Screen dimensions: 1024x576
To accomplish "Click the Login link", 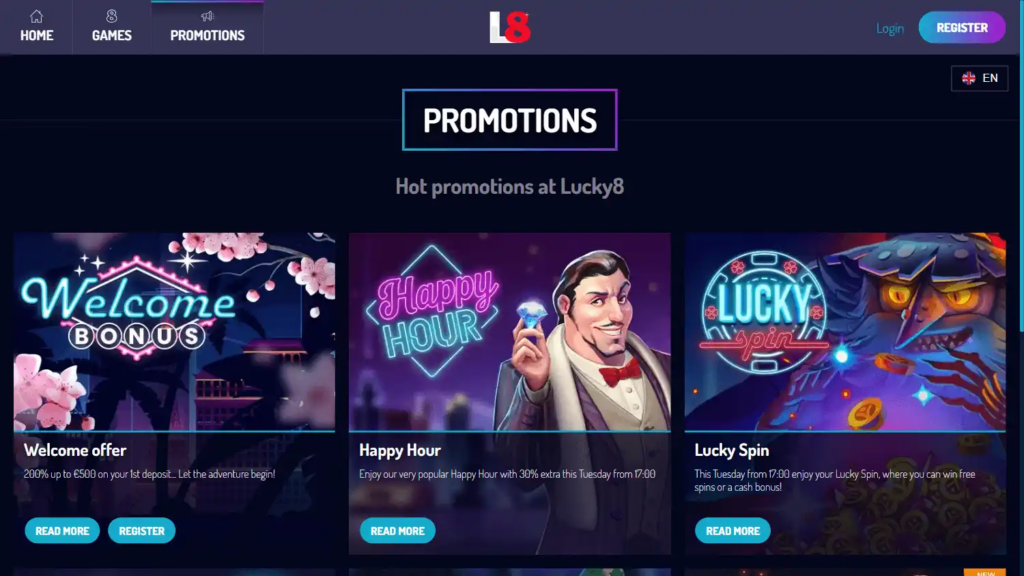I will coord(889,28).
